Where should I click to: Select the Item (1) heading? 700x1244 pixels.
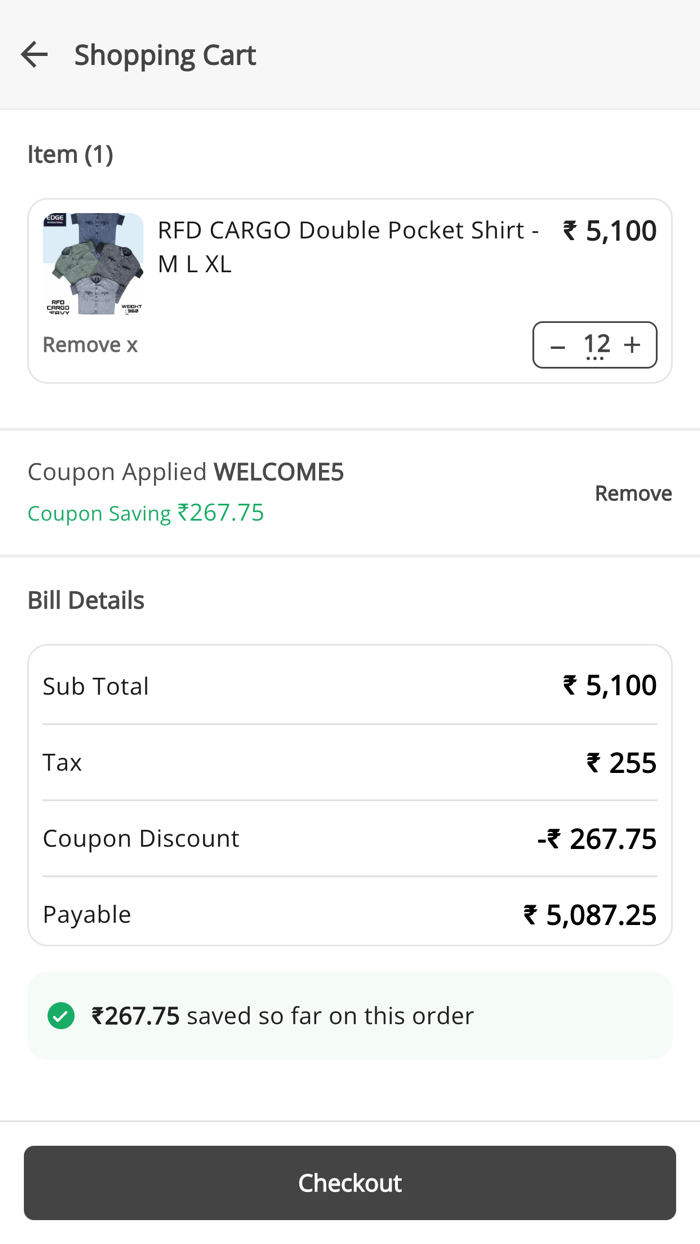tap(70, 154)
